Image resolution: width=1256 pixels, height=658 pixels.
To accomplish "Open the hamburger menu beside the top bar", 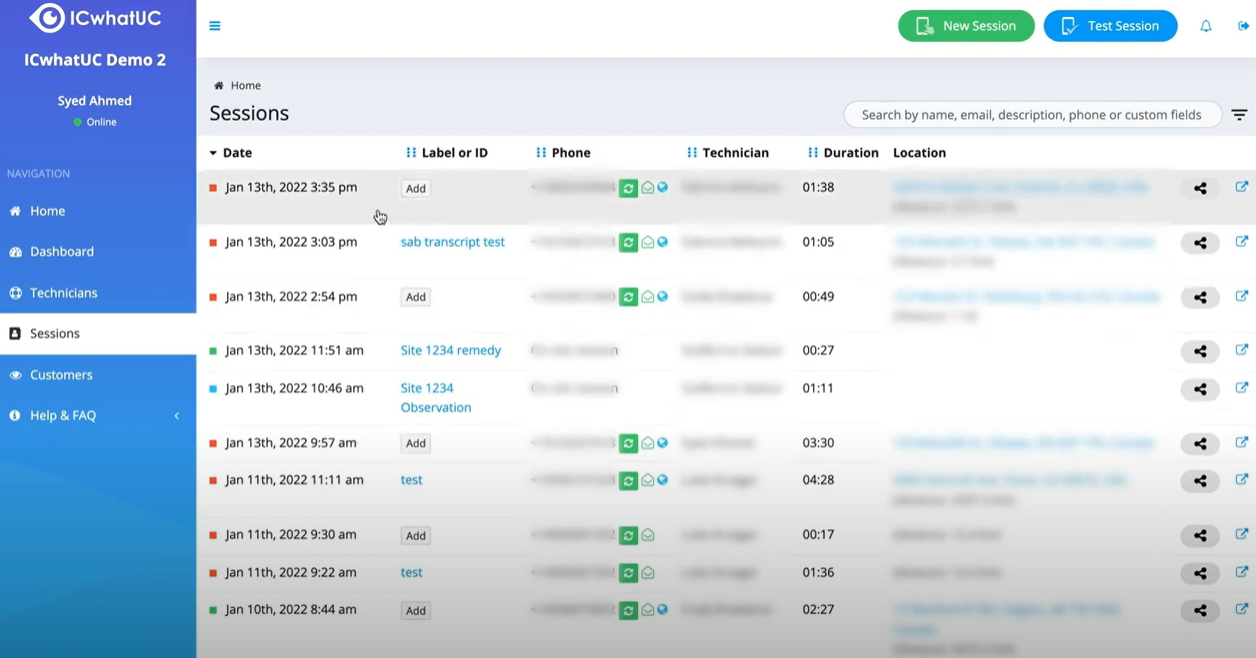I will pyautogui.click(x=214, y=25).
